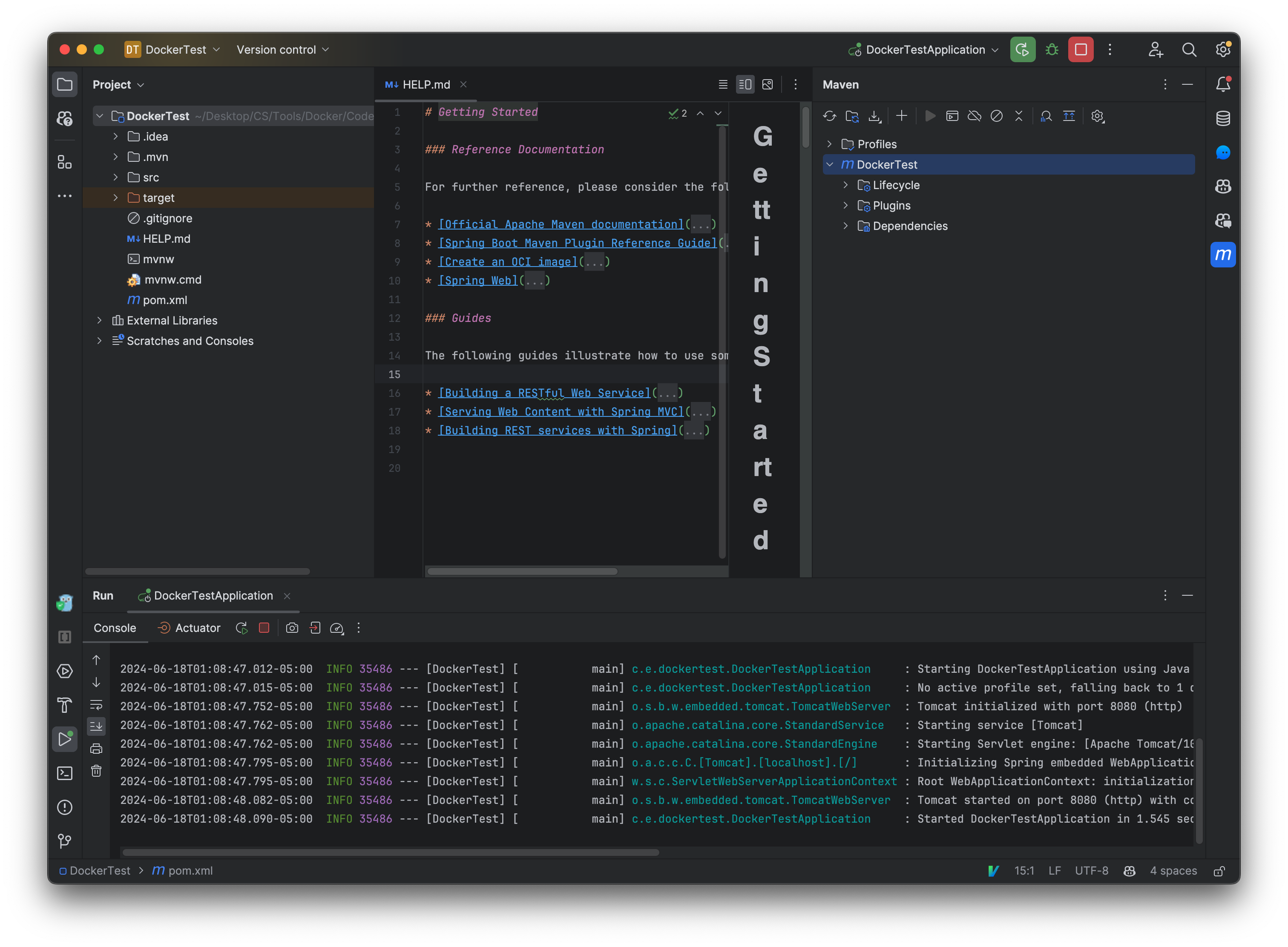Open Create an OCI image link
The image size is (1288, 947).
coord(508,262)
